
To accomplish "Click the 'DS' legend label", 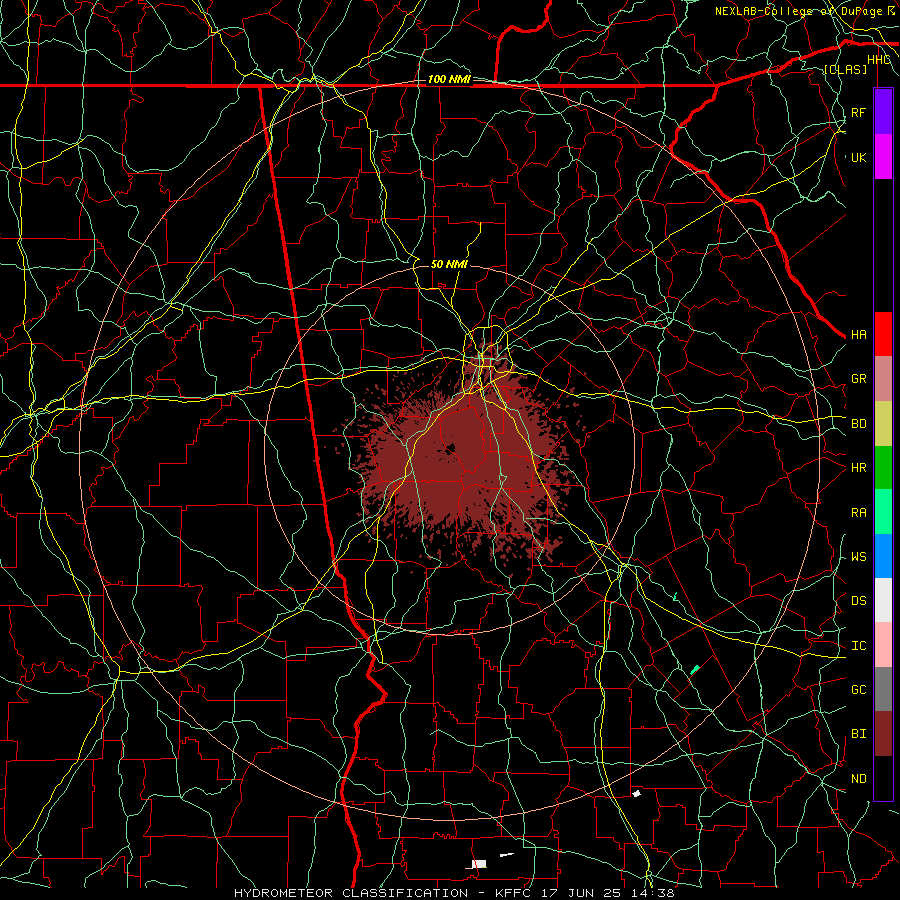I will click(858, 601).
